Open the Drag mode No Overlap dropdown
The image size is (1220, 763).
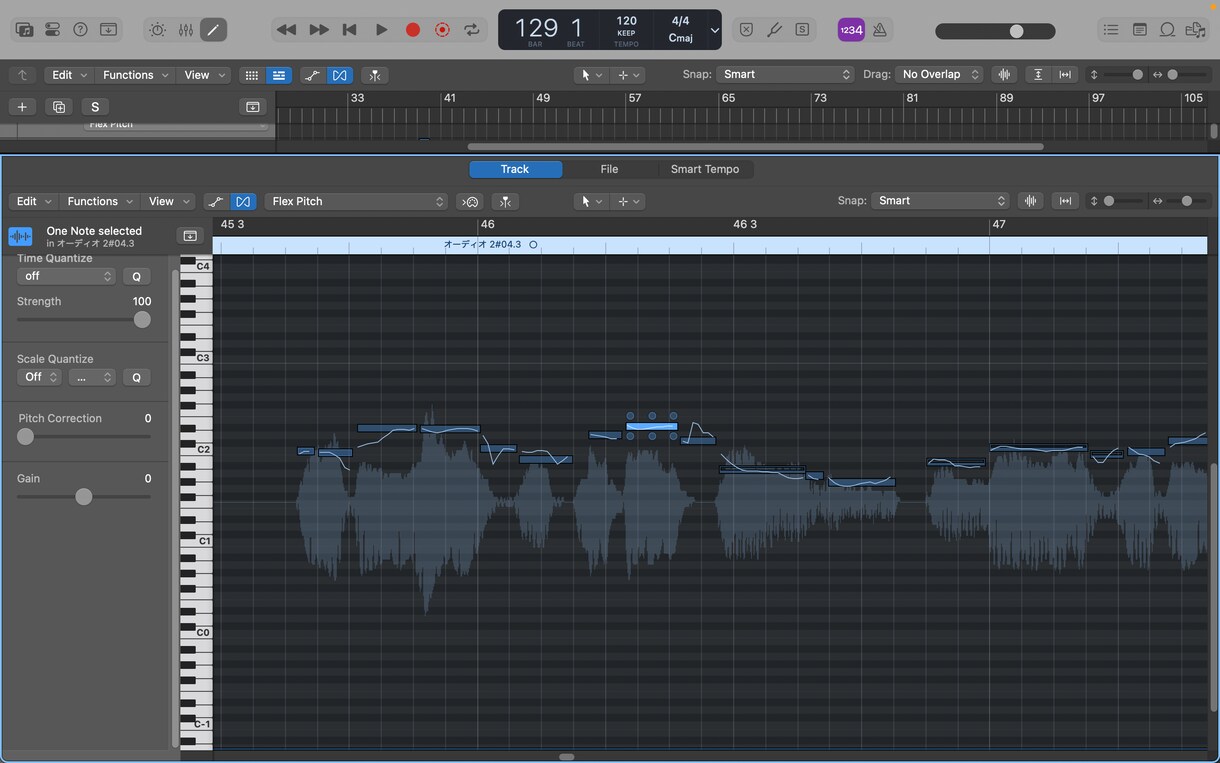[x=939, y=74]
